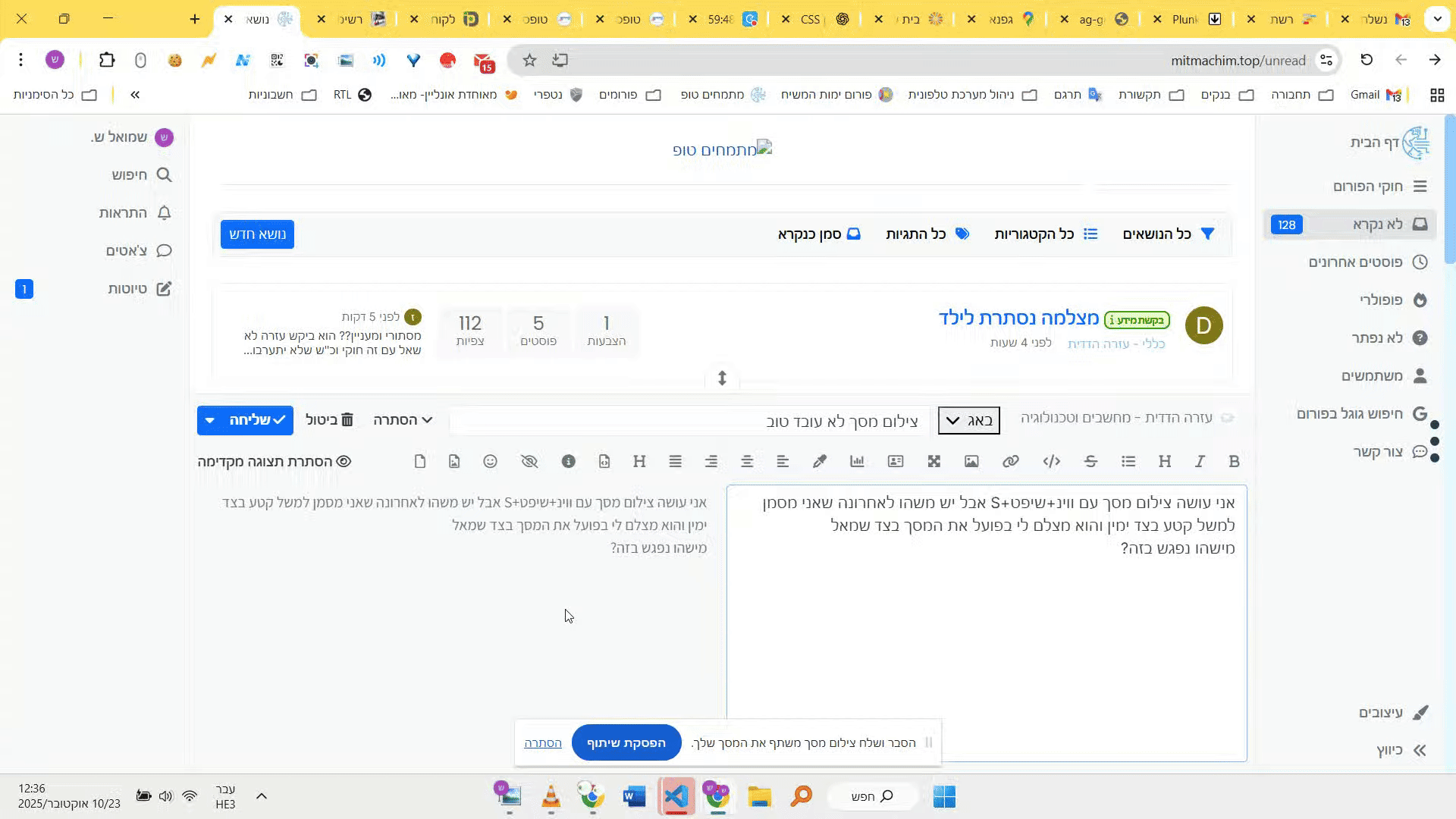Toggle fullscreen zen mode in composer
Screen dimensions: 1456x819
point(934,461)
